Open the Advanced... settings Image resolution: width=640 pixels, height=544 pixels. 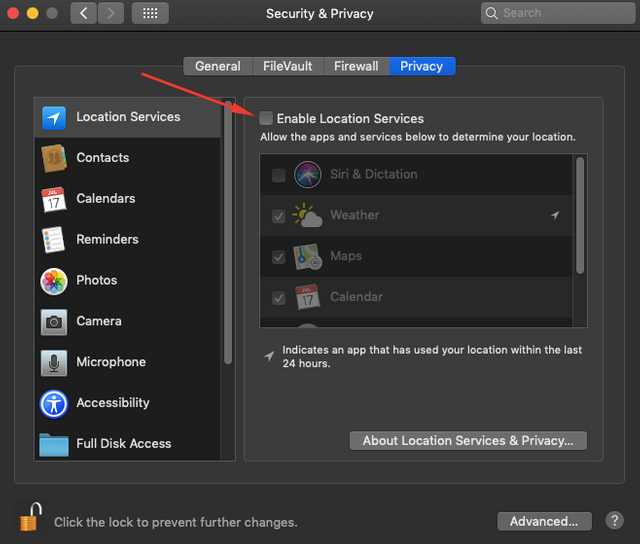(x=544, y=521)
